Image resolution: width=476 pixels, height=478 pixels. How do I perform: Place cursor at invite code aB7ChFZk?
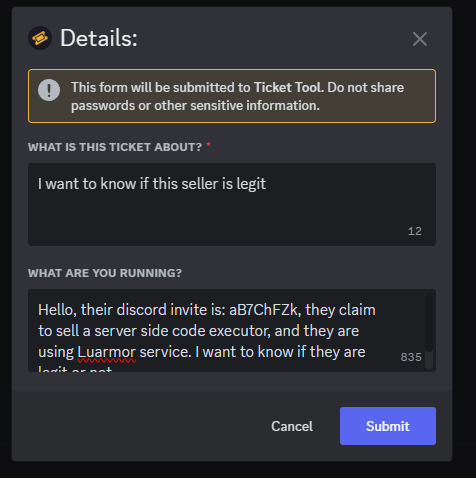[263, 310]
